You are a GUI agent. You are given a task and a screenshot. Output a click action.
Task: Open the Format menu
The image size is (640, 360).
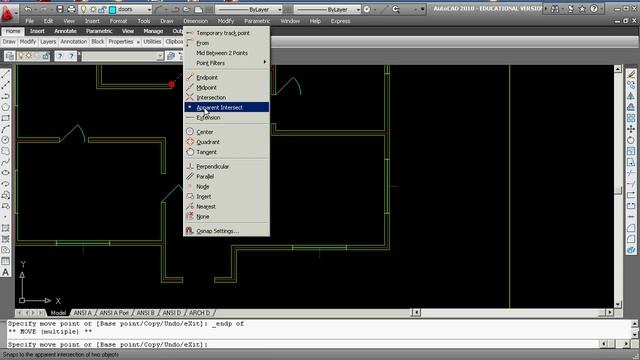pyautogui.click(x=118, y=21)
